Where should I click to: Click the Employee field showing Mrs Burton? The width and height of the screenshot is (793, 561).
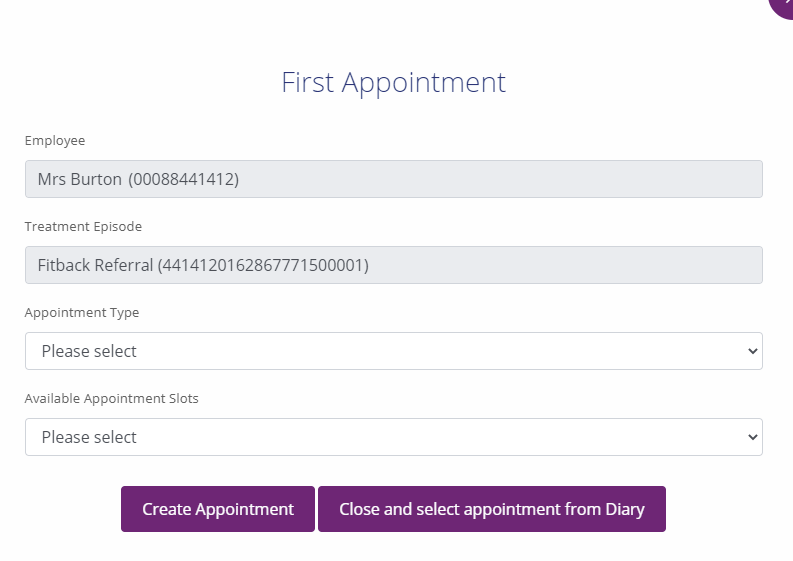click(x=393, y=179)
